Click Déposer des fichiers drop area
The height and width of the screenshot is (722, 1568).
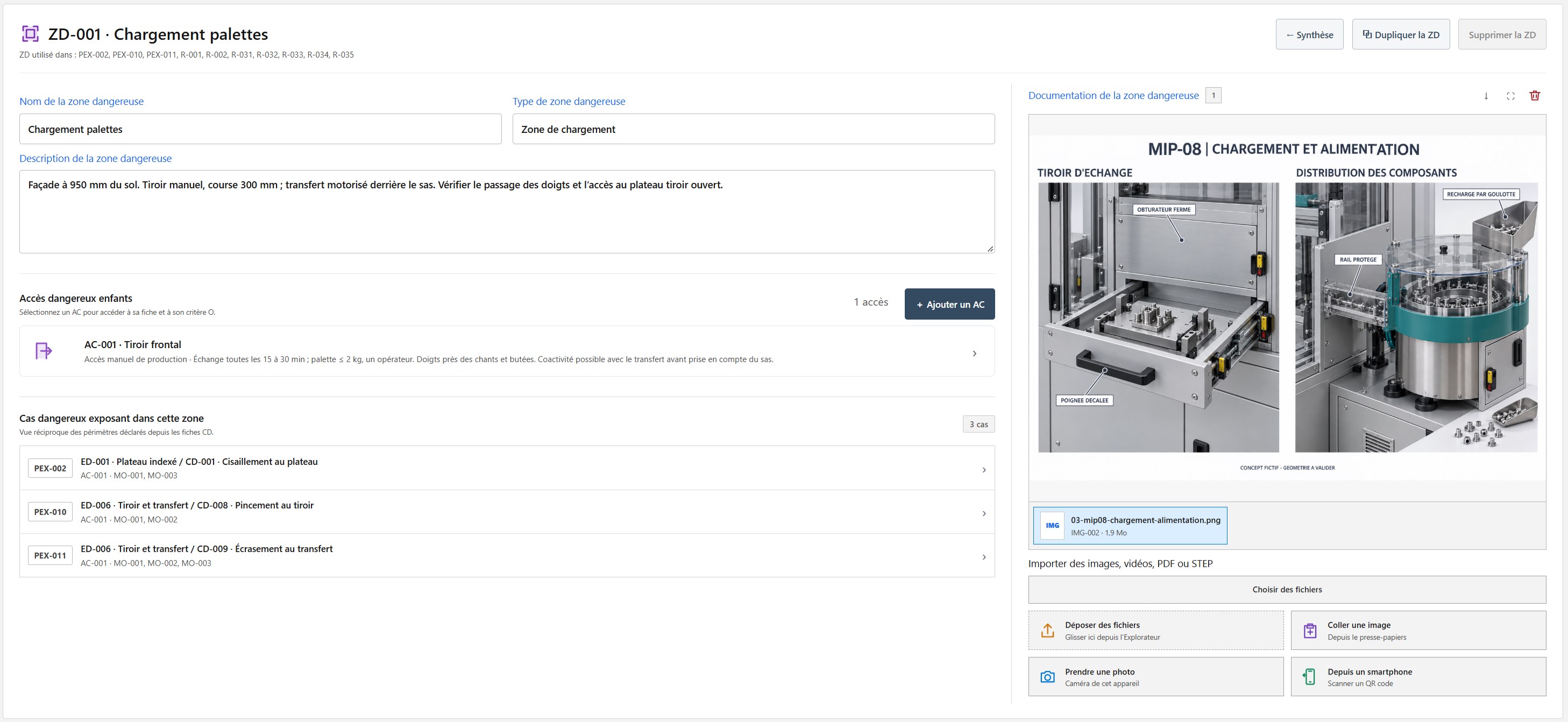[x=1156, y=631]
